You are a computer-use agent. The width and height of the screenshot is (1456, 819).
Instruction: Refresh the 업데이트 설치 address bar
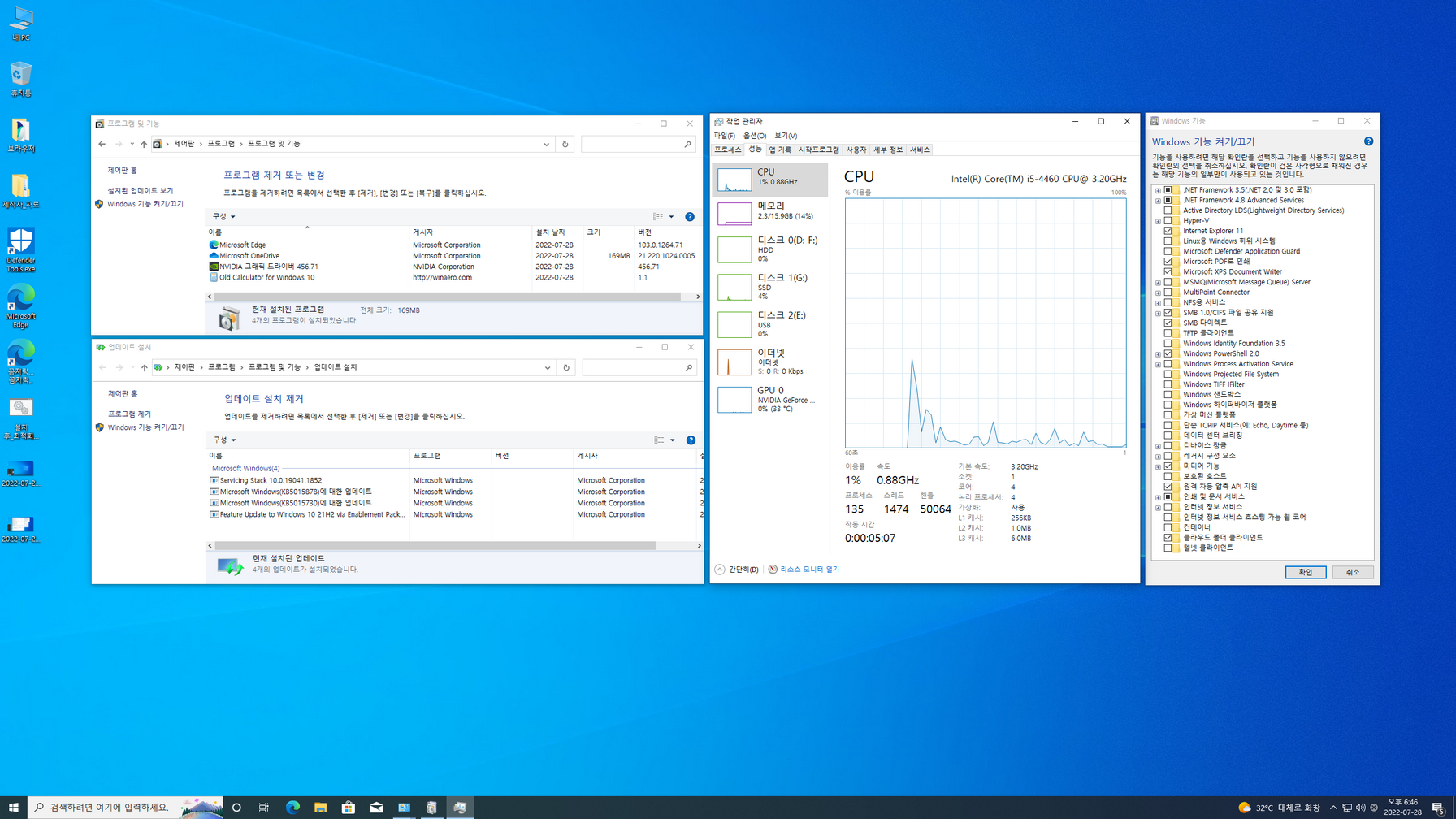(566, 367)
